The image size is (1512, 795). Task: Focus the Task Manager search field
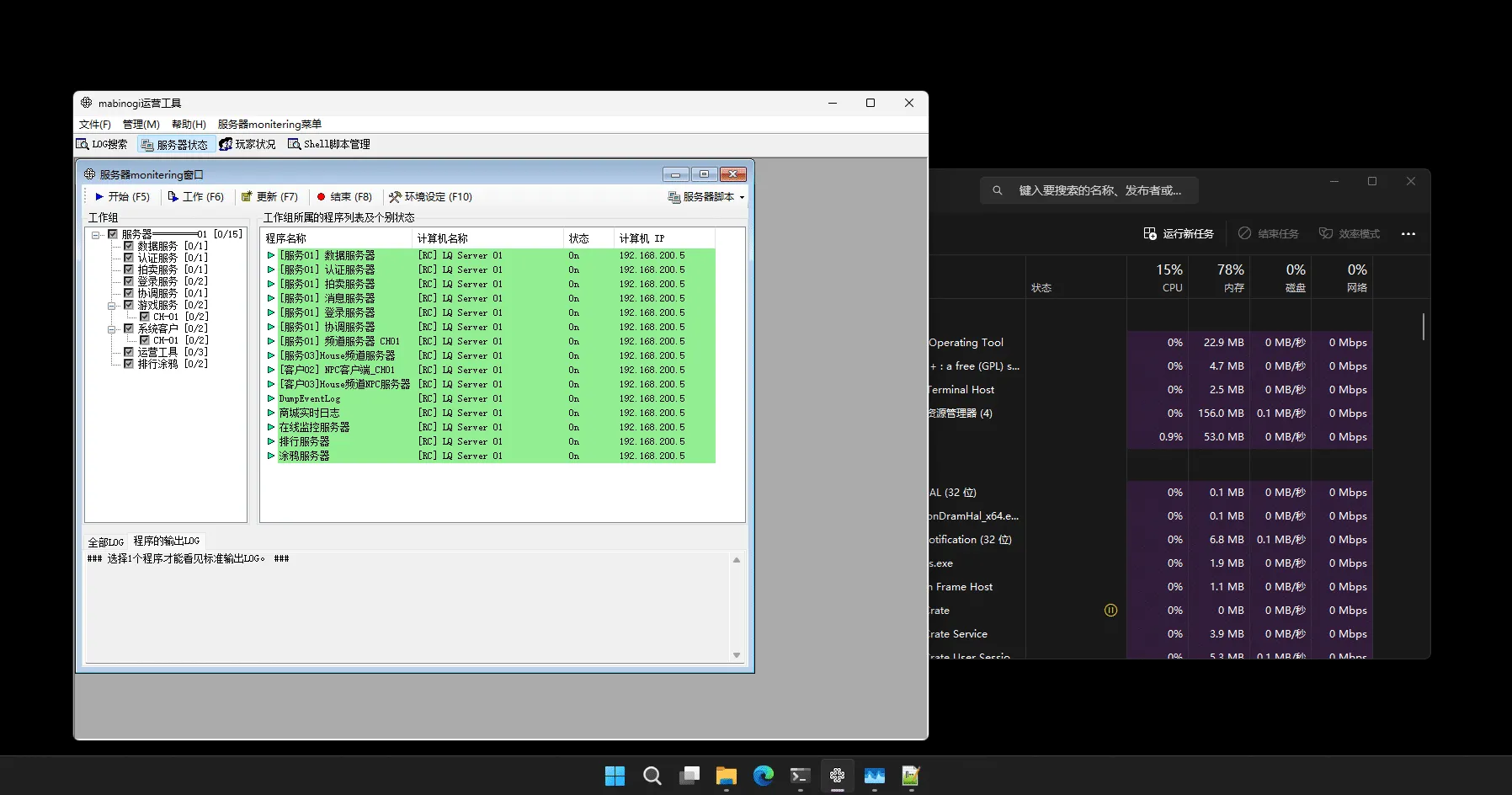tap(1089, 190)
